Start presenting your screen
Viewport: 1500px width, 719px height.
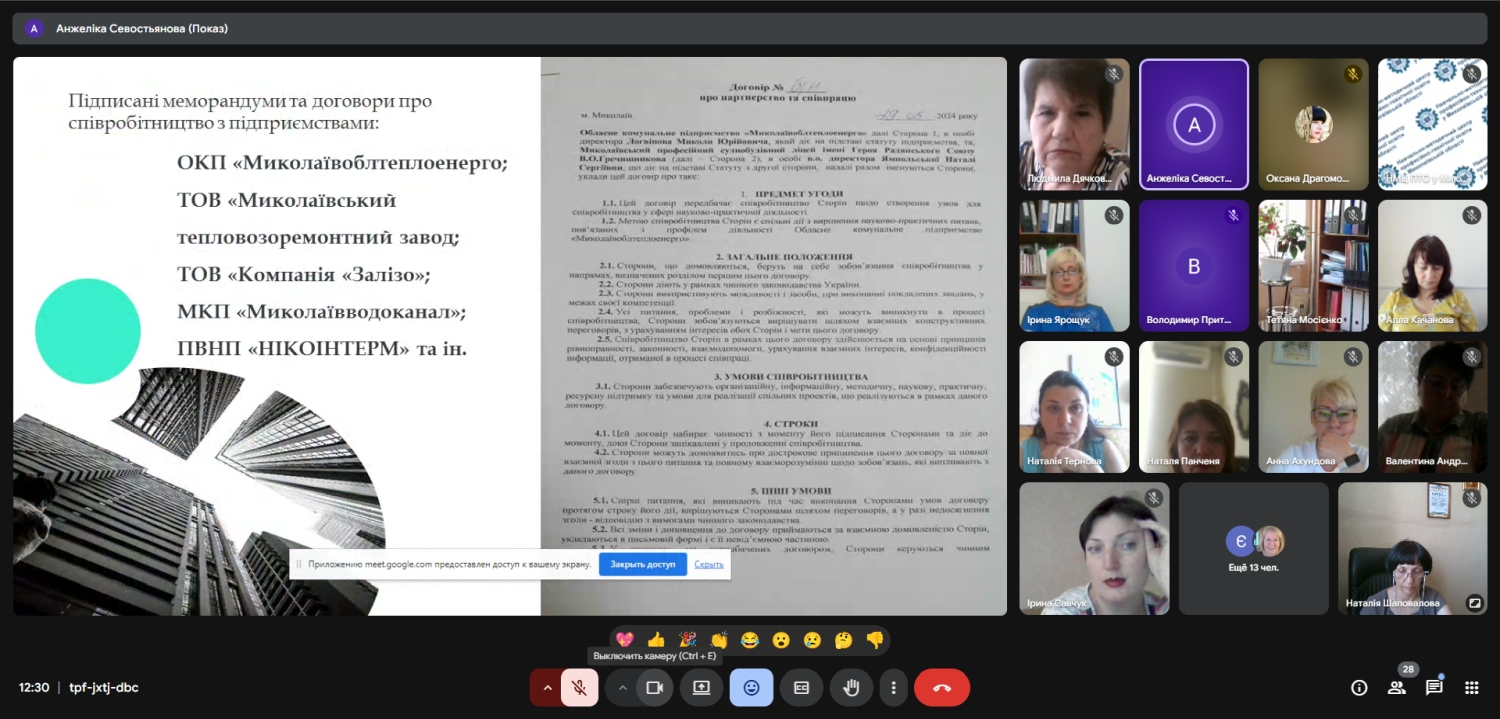[x=701, y=687]
